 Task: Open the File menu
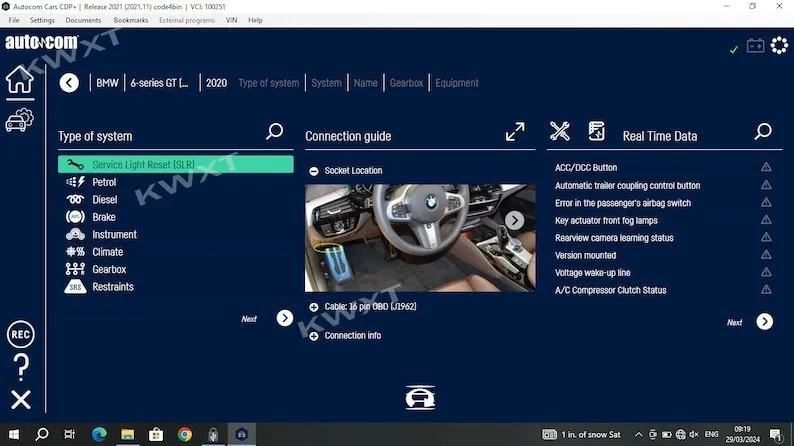coord(14,20)
